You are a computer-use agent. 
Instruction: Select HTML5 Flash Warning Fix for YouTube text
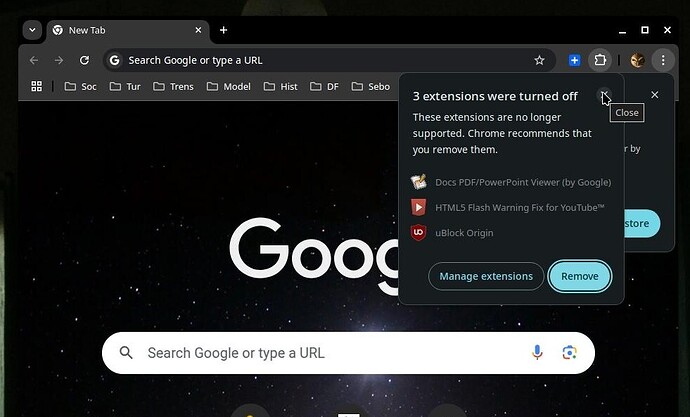coord(520,208)
